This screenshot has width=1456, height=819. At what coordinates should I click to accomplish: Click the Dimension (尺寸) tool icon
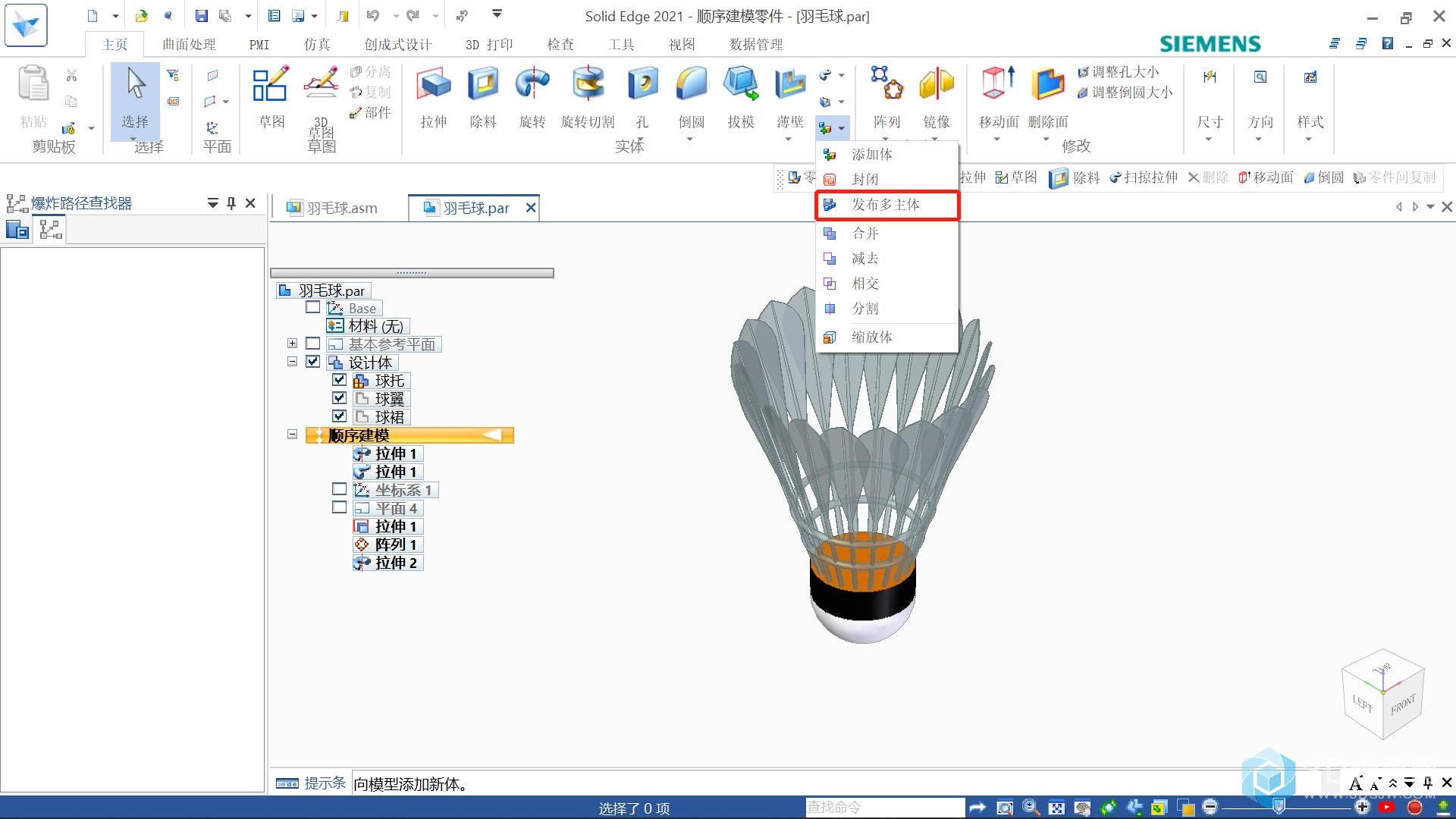(1210, 77)
